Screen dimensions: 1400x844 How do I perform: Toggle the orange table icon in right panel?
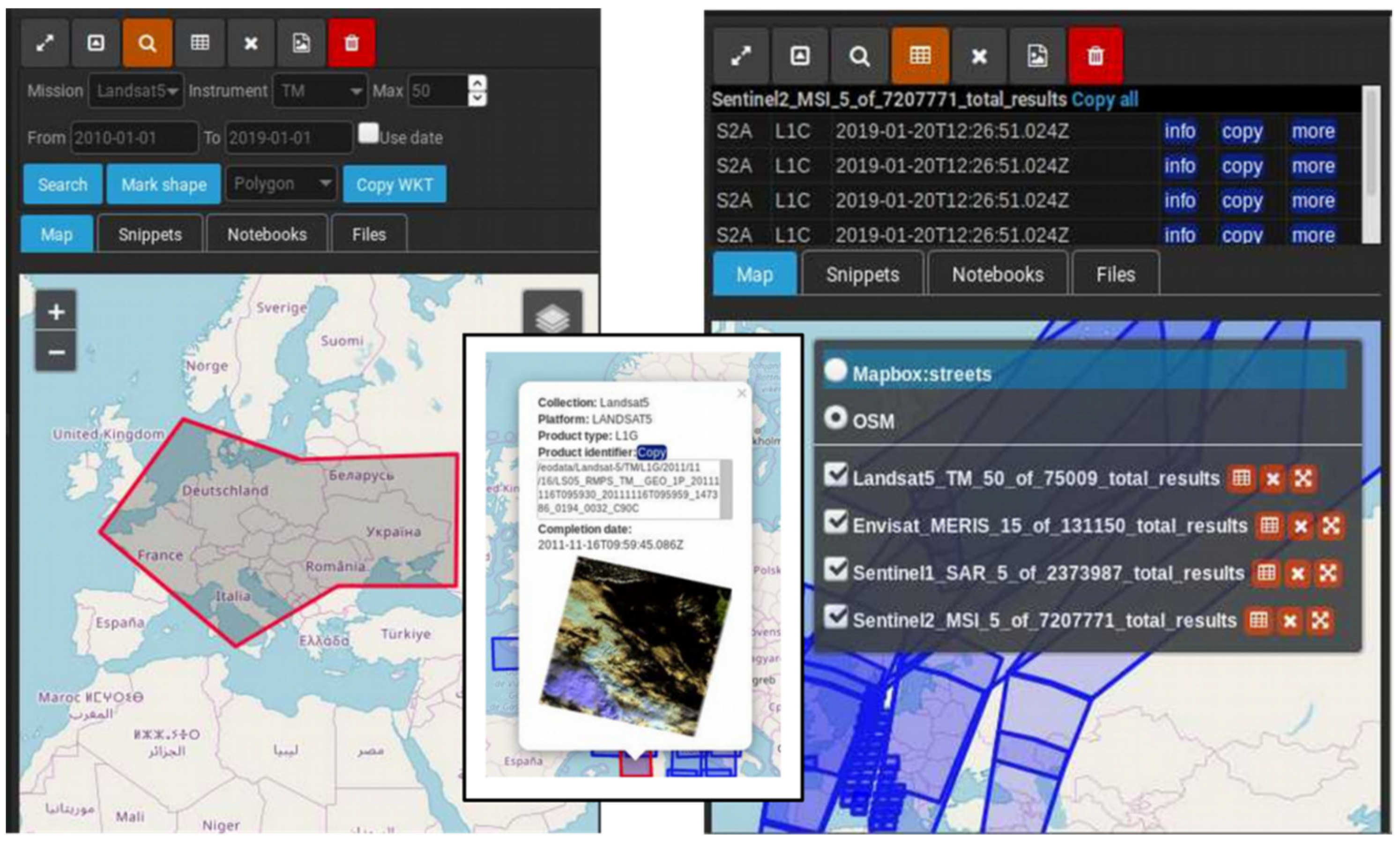tap(920, 56)
